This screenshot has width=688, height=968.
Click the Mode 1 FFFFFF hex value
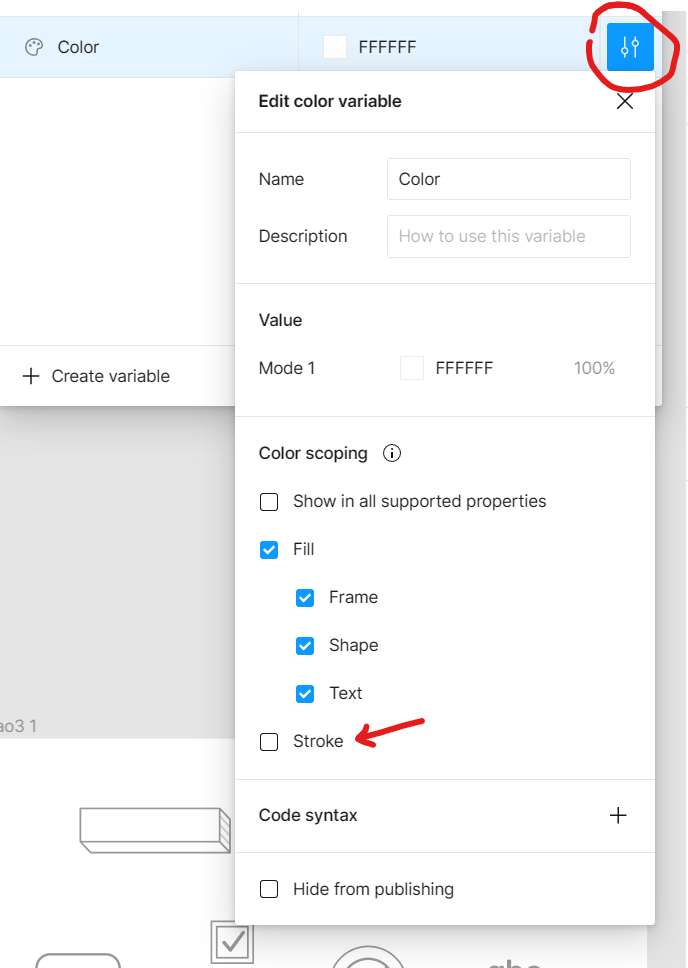[464, 369]
